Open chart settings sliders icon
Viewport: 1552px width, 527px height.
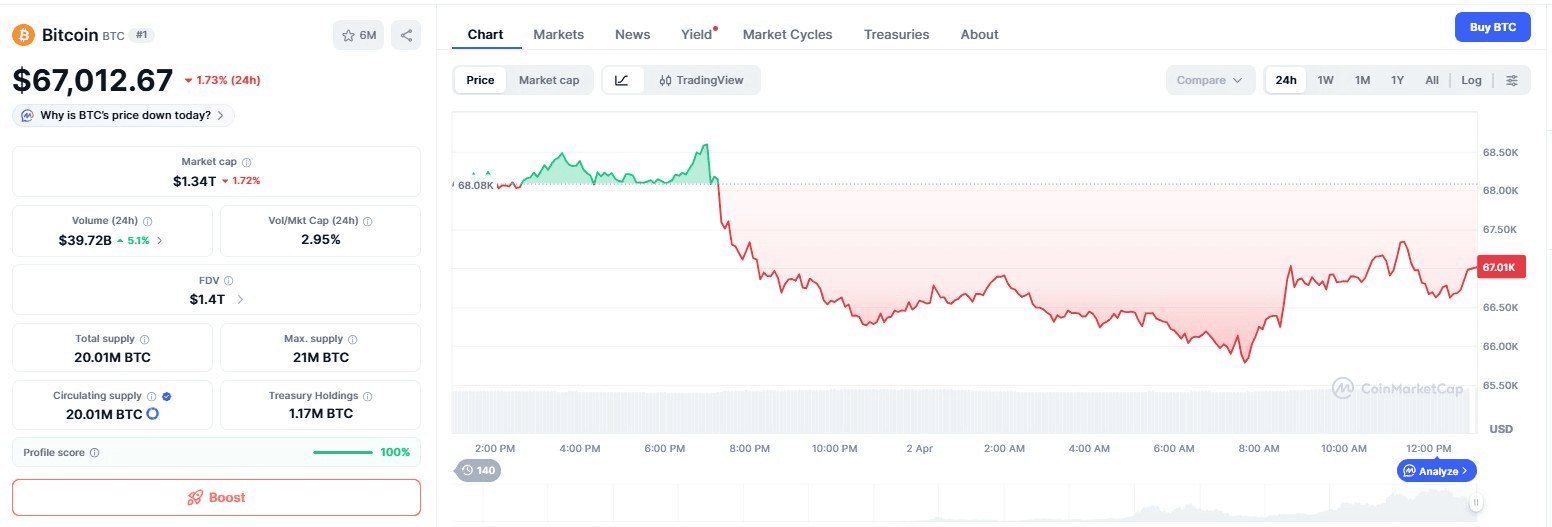pos(1512,80)
